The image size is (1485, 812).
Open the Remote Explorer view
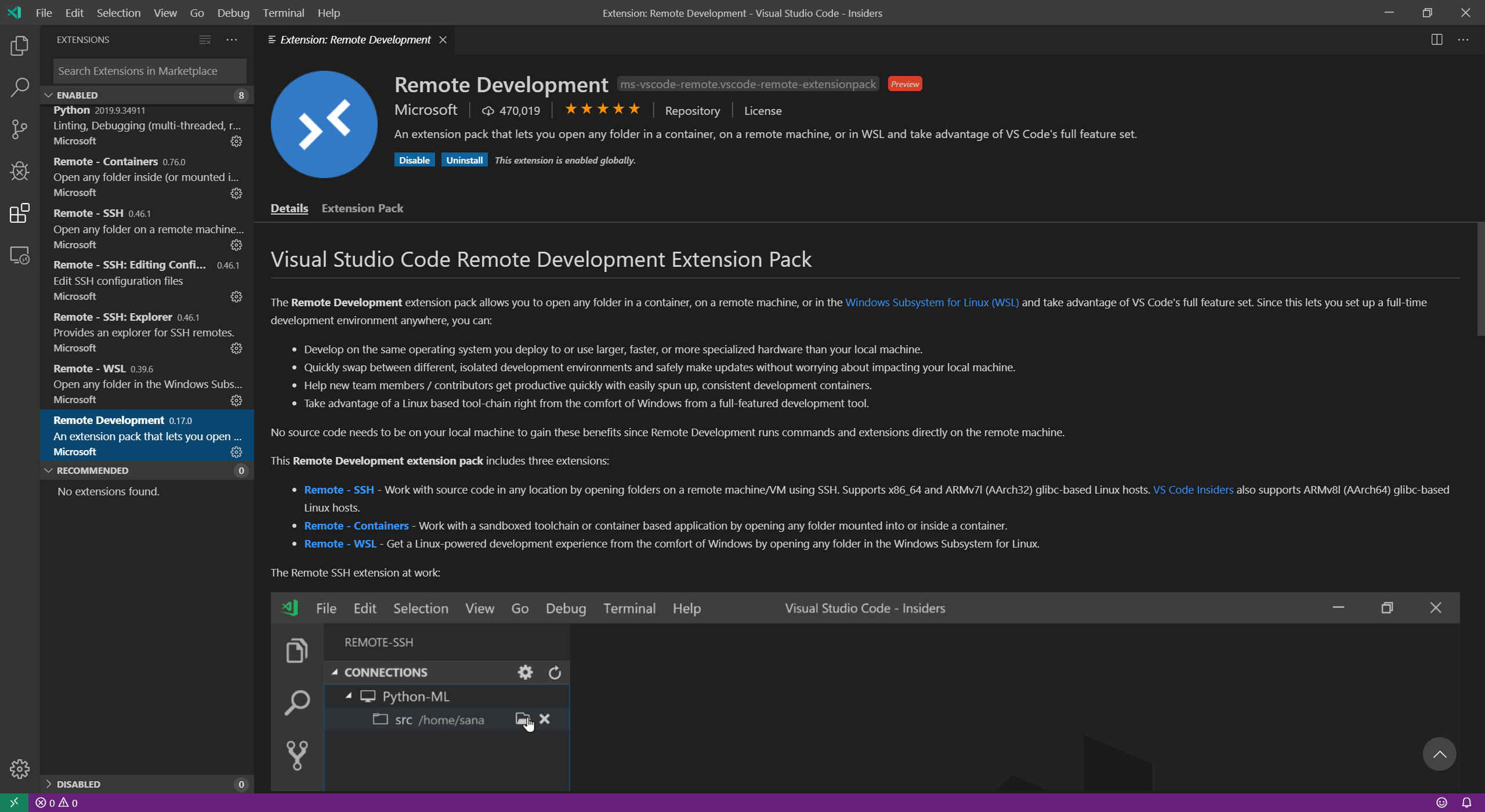pyautogui.click(x=19, y=255)
